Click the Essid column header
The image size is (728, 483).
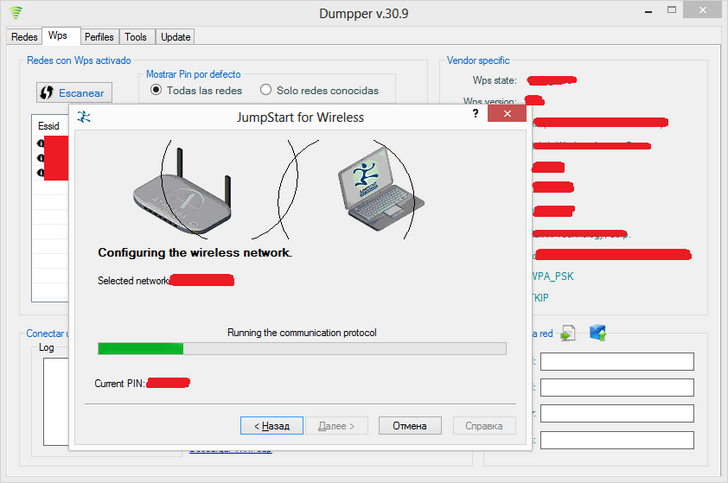pyautogui.click(x=48, y=128)
